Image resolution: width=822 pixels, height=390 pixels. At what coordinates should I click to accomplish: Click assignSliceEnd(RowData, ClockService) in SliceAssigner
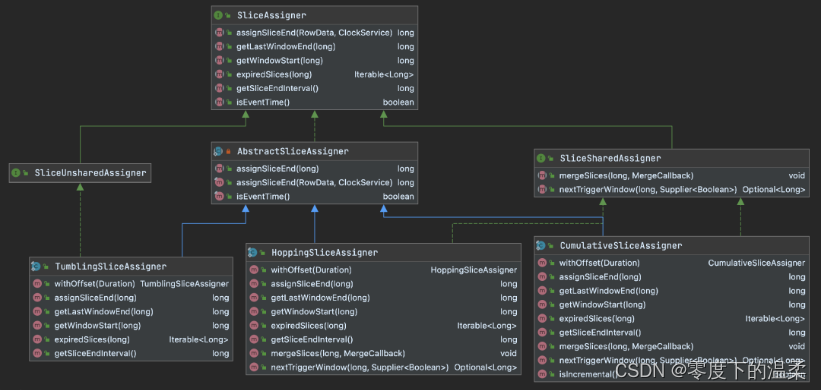point(314,32)
